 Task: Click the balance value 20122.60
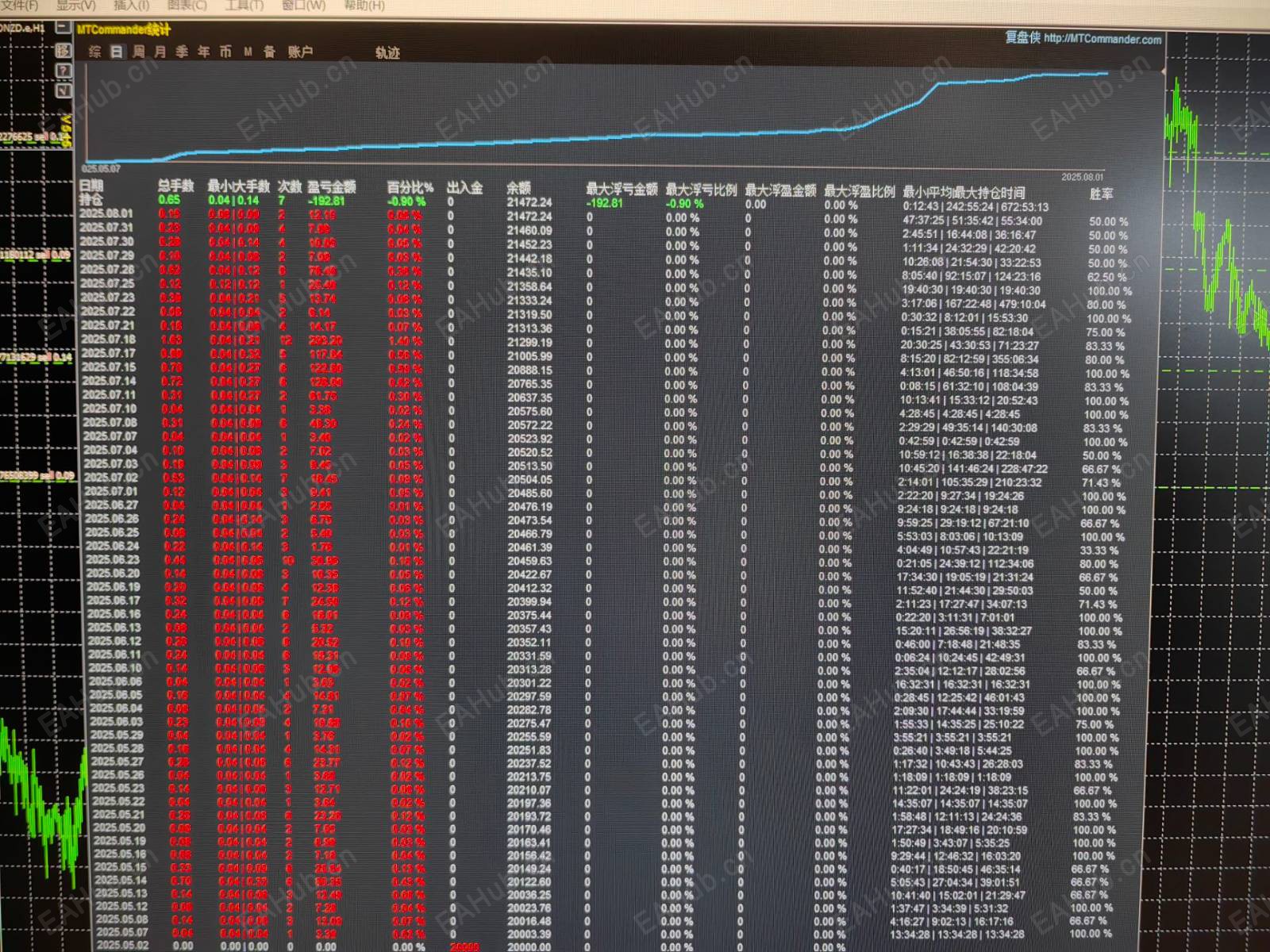point(529,882)
